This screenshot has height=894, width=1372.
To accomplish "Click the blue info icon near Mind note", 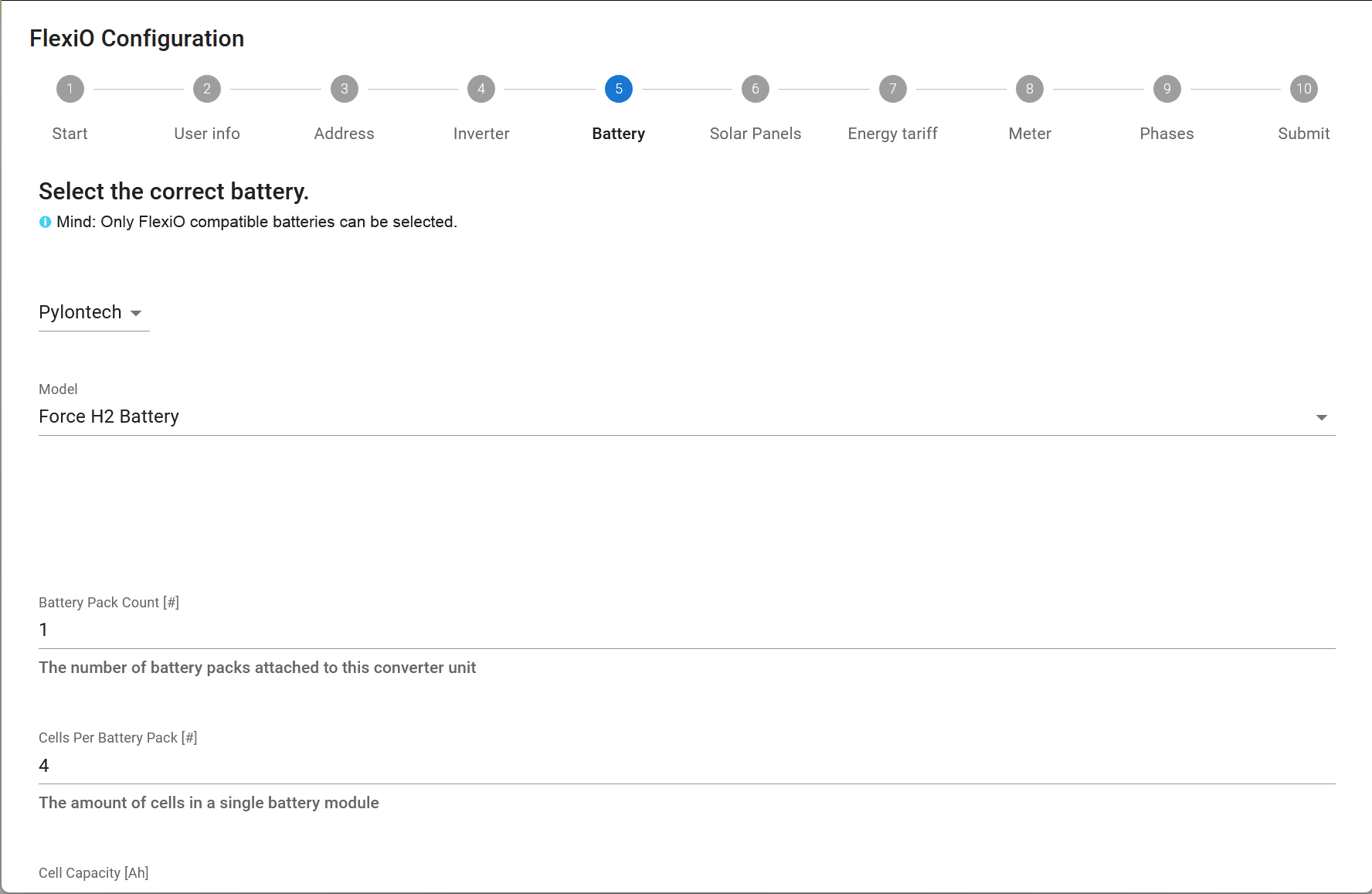I will point(46,223).
